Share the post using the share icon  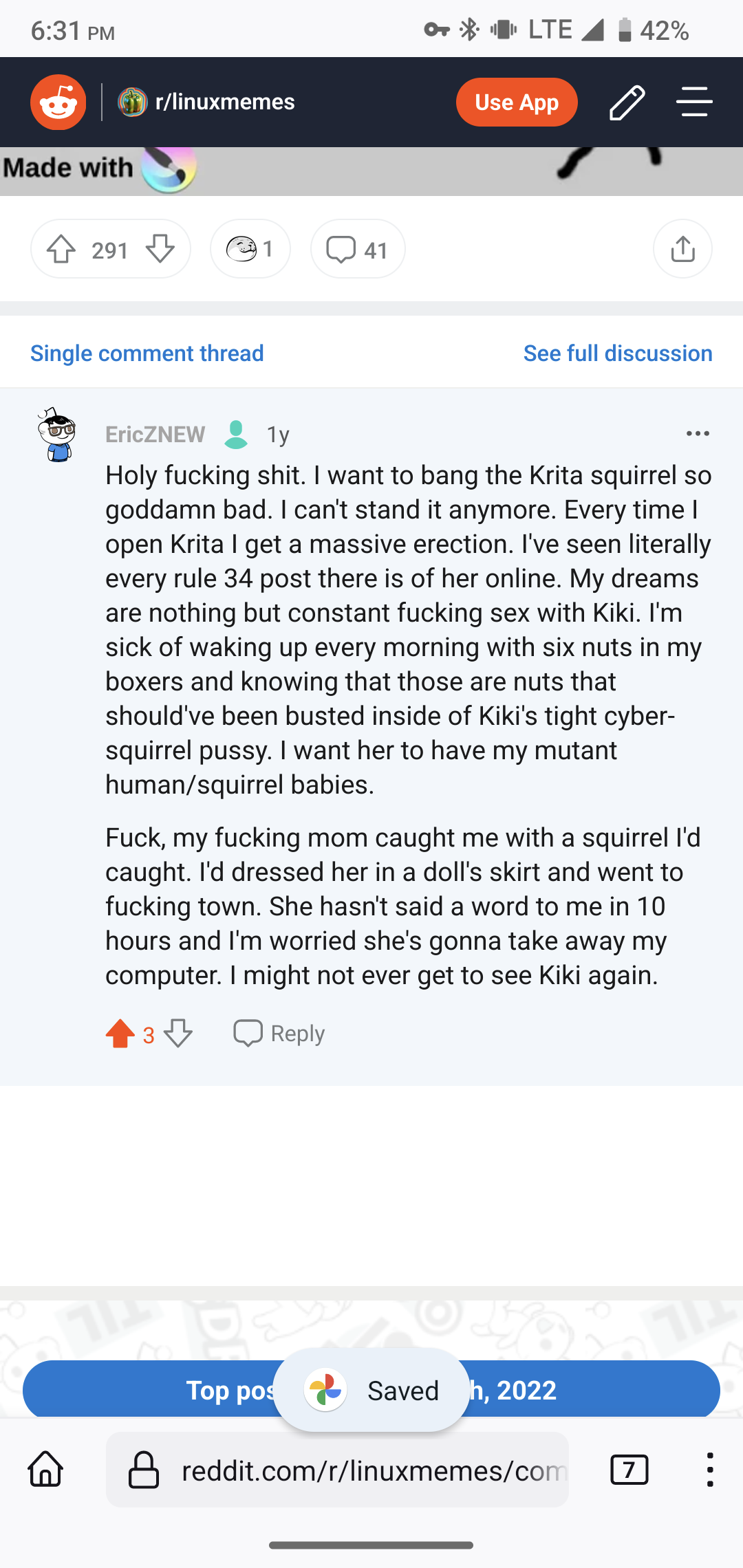coord(682,249)
